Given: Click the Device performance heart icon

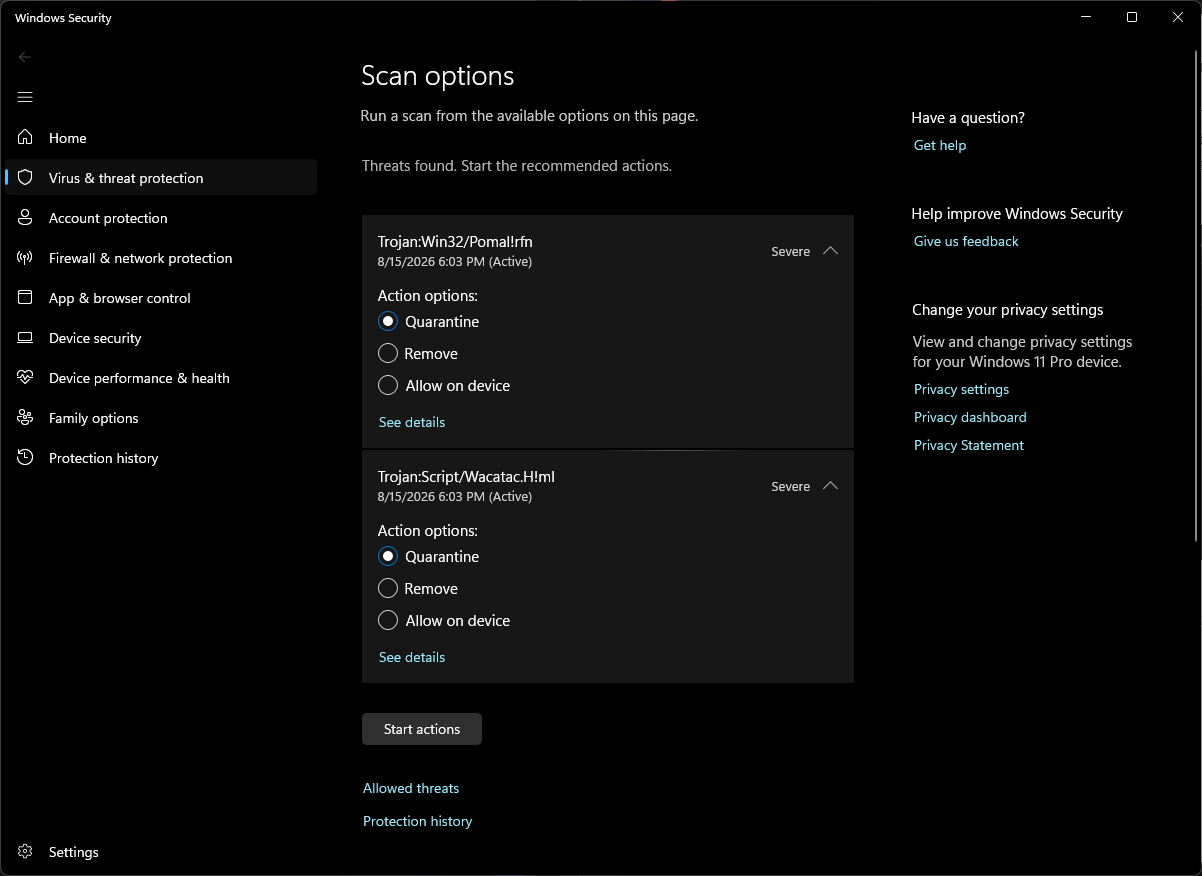Looking at the screenshot, I should coord(26,378).
